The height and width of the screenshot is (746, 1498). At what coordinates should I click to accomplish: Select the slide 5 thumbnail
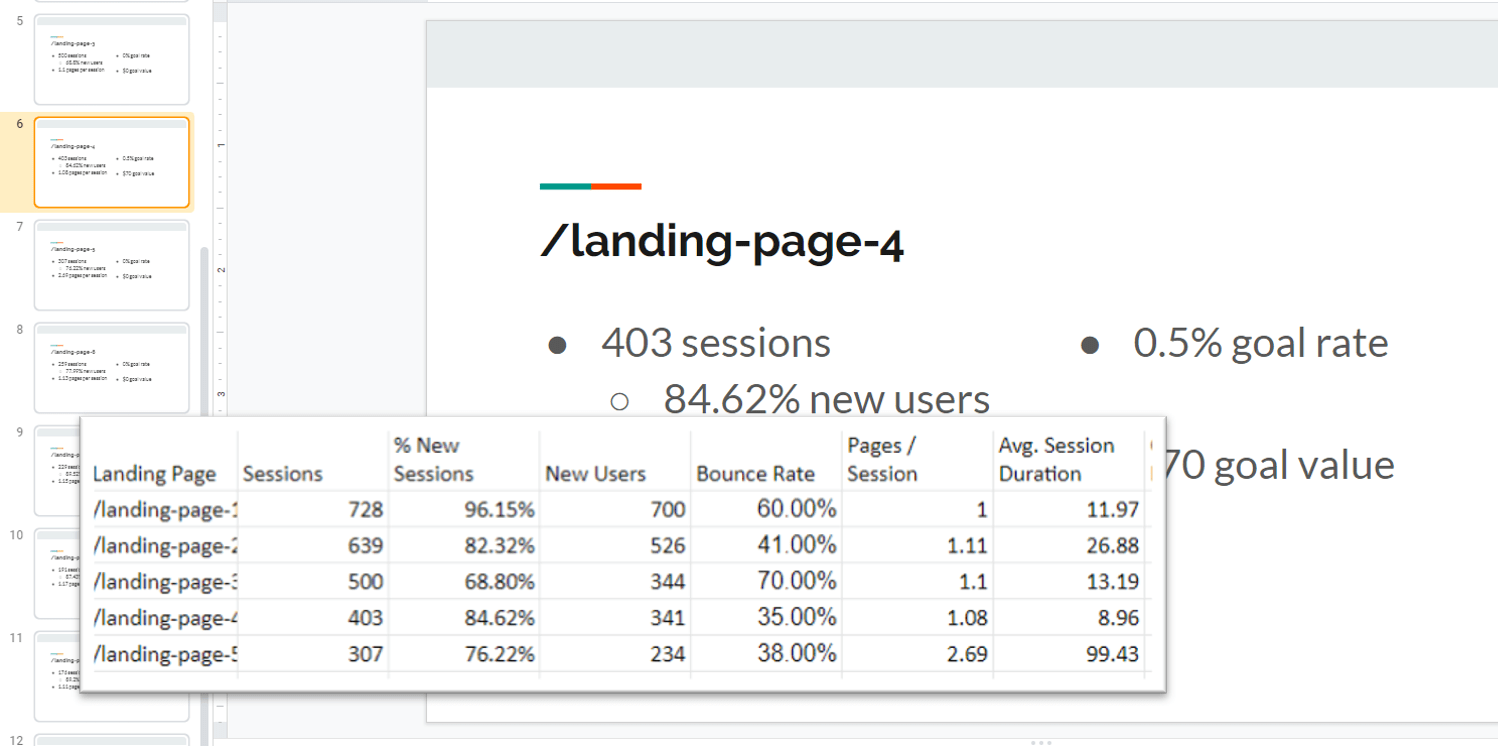pos(111,60)
